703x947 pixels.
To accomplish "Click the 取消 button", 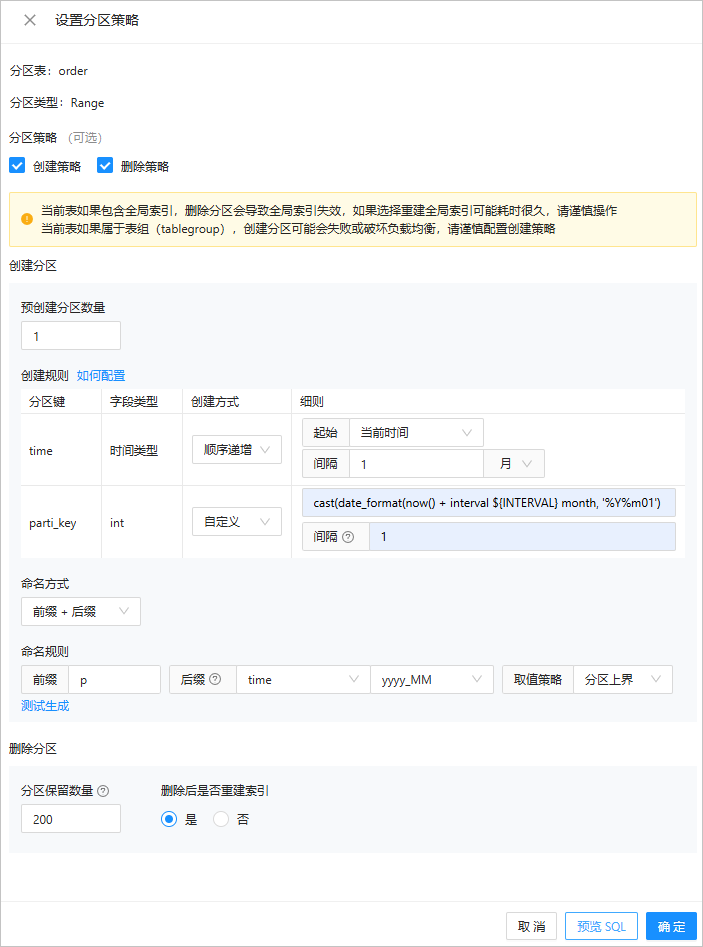I will [x=531, y=926].
